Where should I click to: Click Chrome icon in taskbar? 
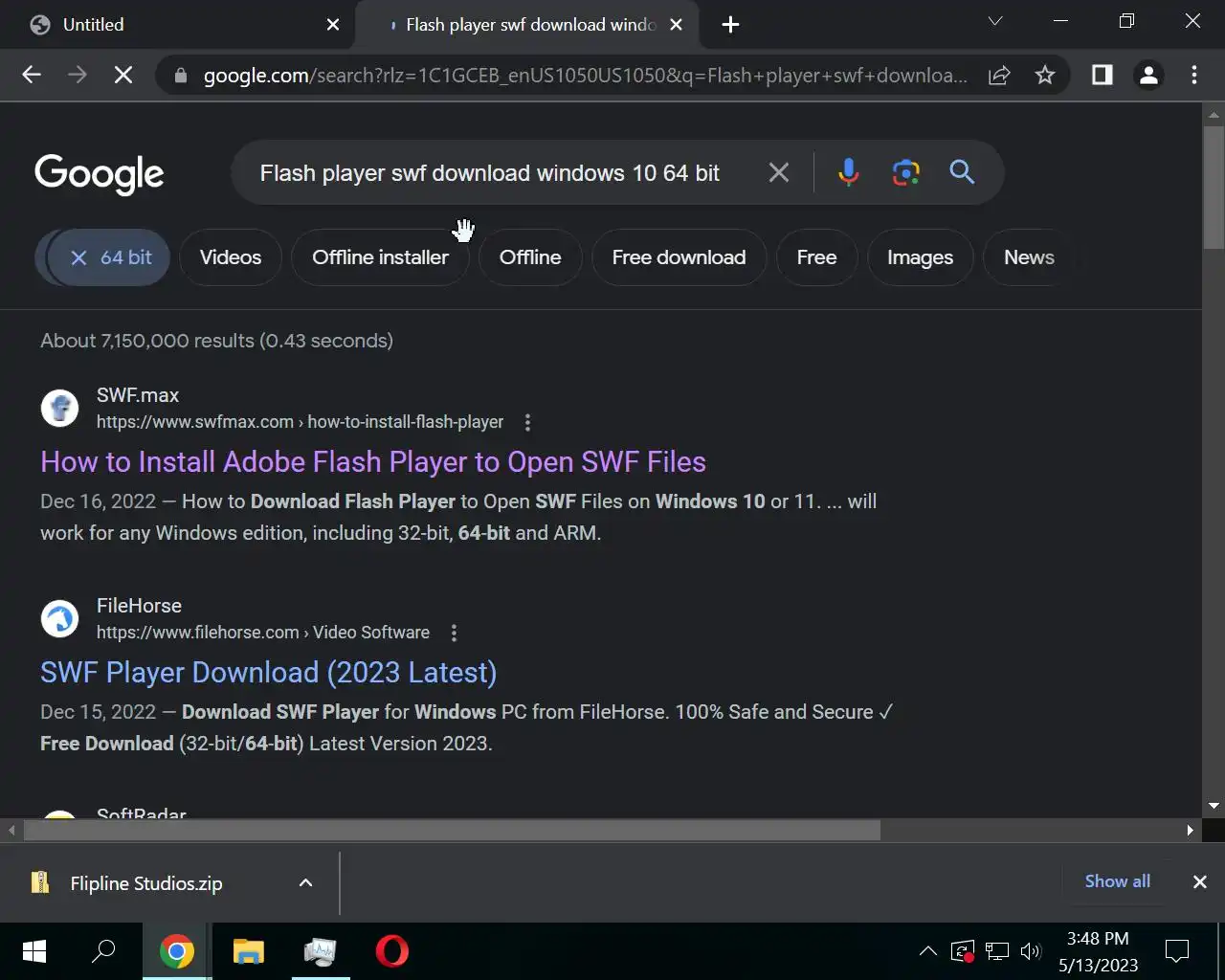point(177,951)
